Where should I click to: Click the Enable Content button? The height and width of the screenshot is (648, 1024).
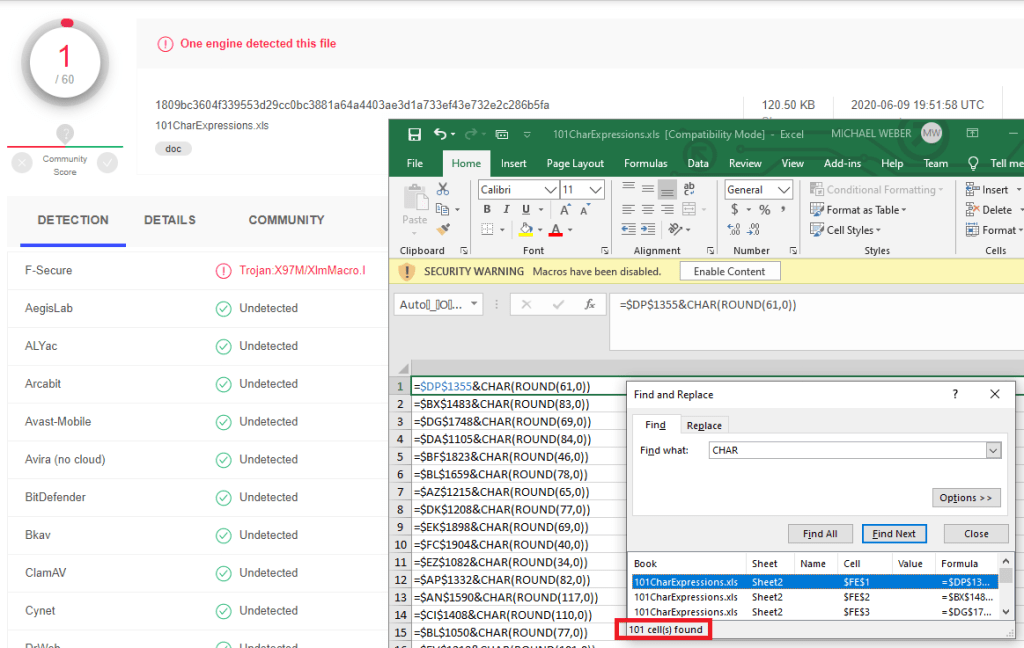pos(729,271)
